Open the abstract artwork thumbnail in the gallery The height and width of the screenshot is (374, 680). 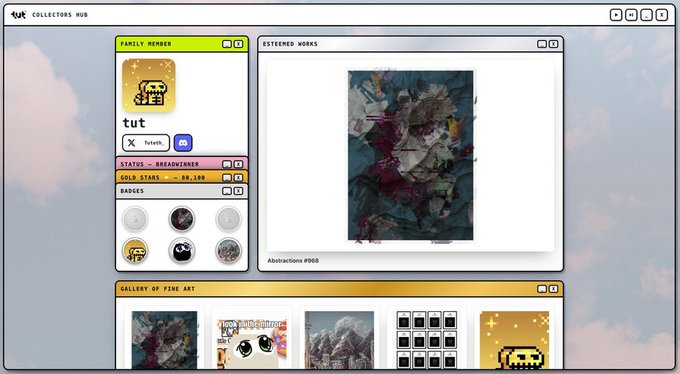click(164, 340)
